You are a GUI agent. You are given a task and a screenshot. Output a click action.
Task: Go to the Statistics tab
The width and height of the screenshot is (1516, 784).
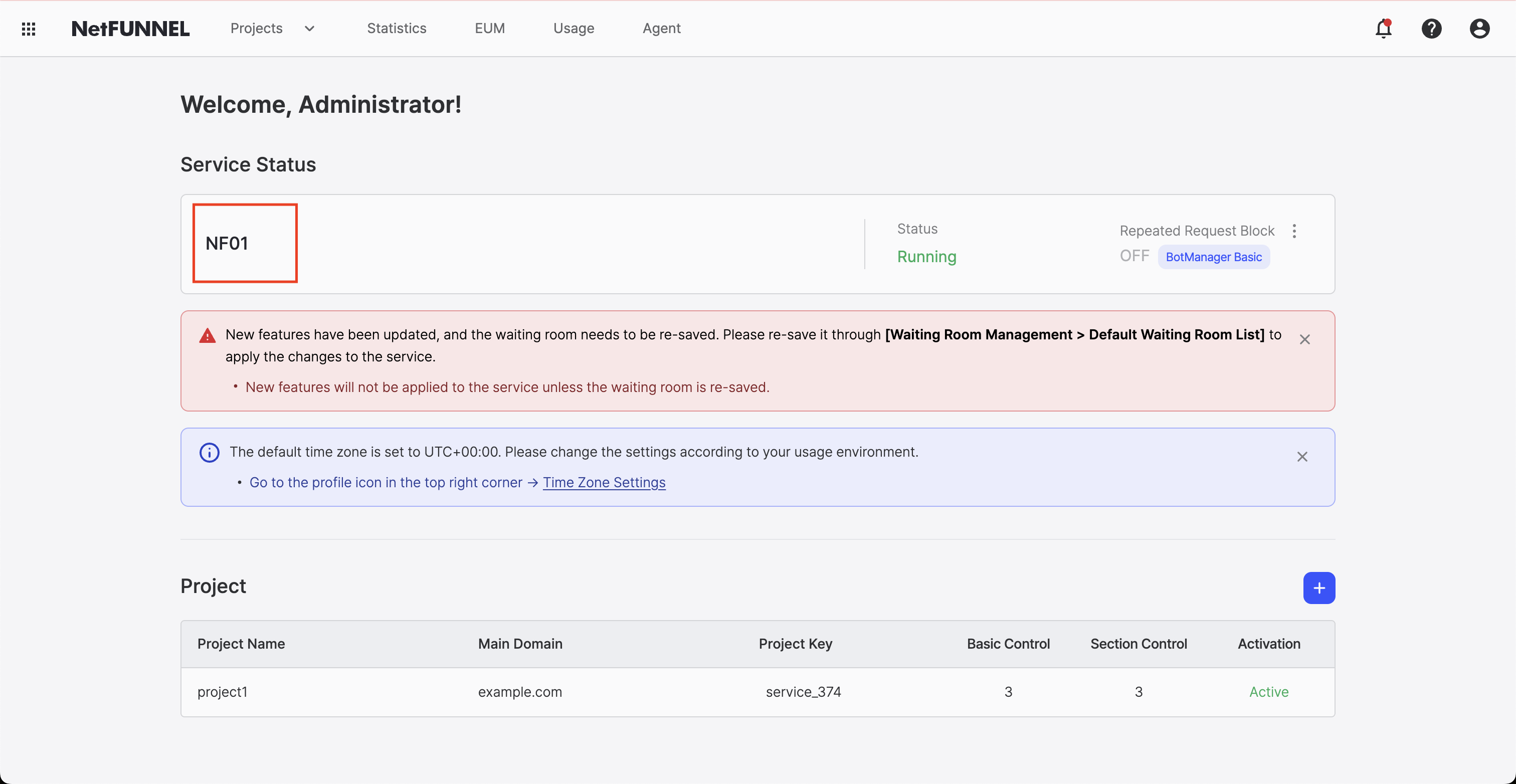pyautogui.click(x=397, y=28)
